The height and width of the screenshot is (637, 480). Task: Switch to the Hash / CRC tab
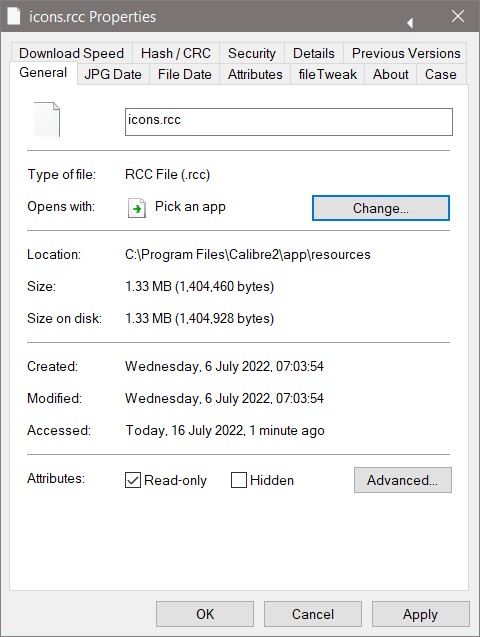176,53
